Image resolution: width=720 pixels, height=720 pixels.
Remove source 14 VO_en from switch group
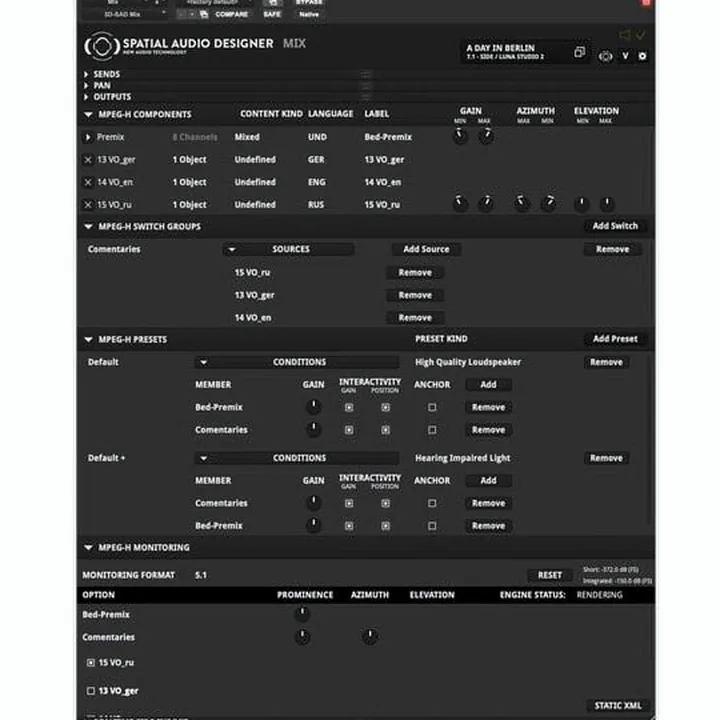[x=415, y=318]
